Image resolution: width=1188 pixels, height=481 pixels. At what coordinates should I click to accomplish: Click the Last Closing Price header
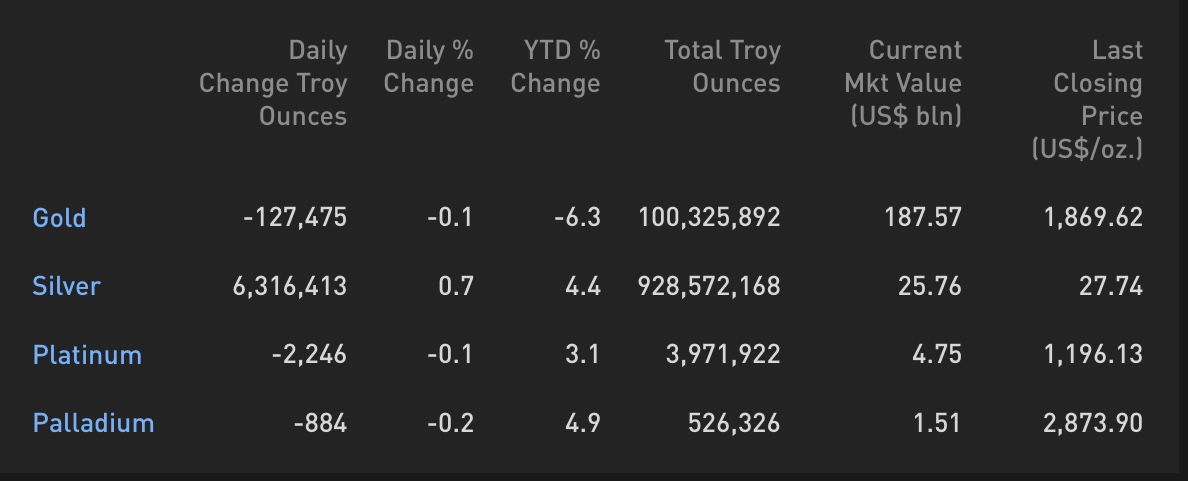(1087, 99)
